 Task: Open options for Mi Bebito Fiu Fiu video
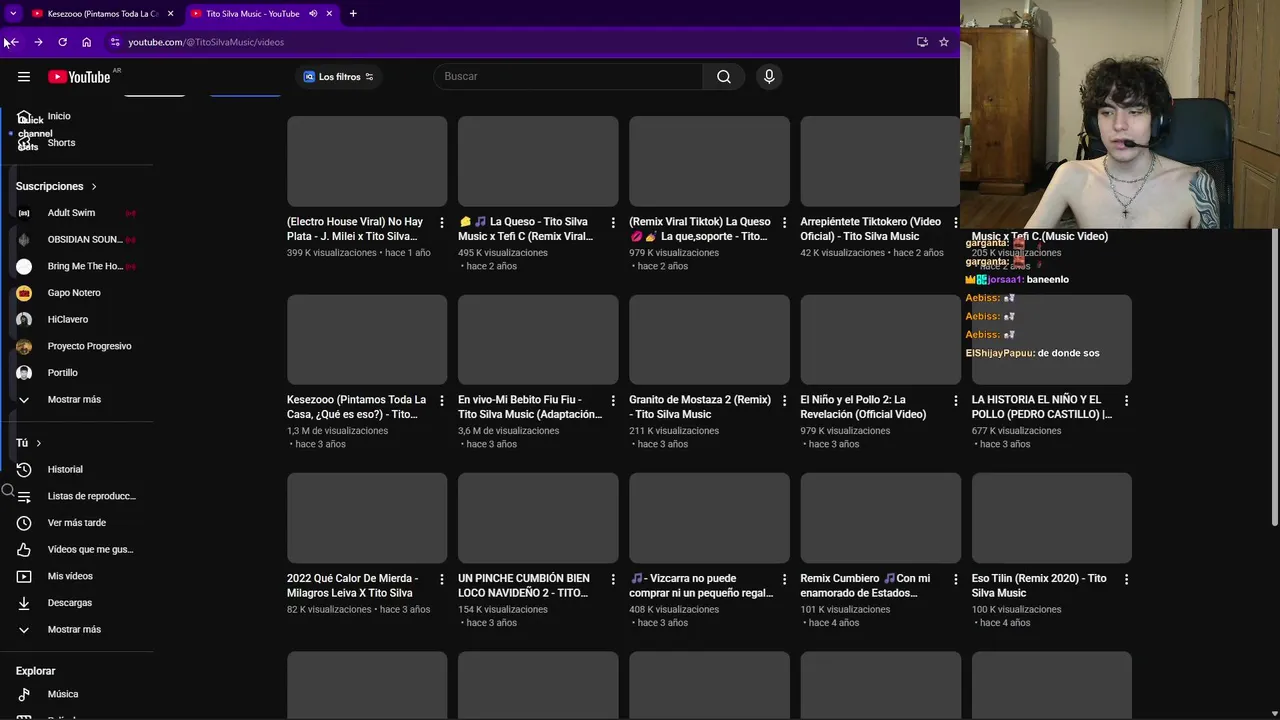(613, 400)
